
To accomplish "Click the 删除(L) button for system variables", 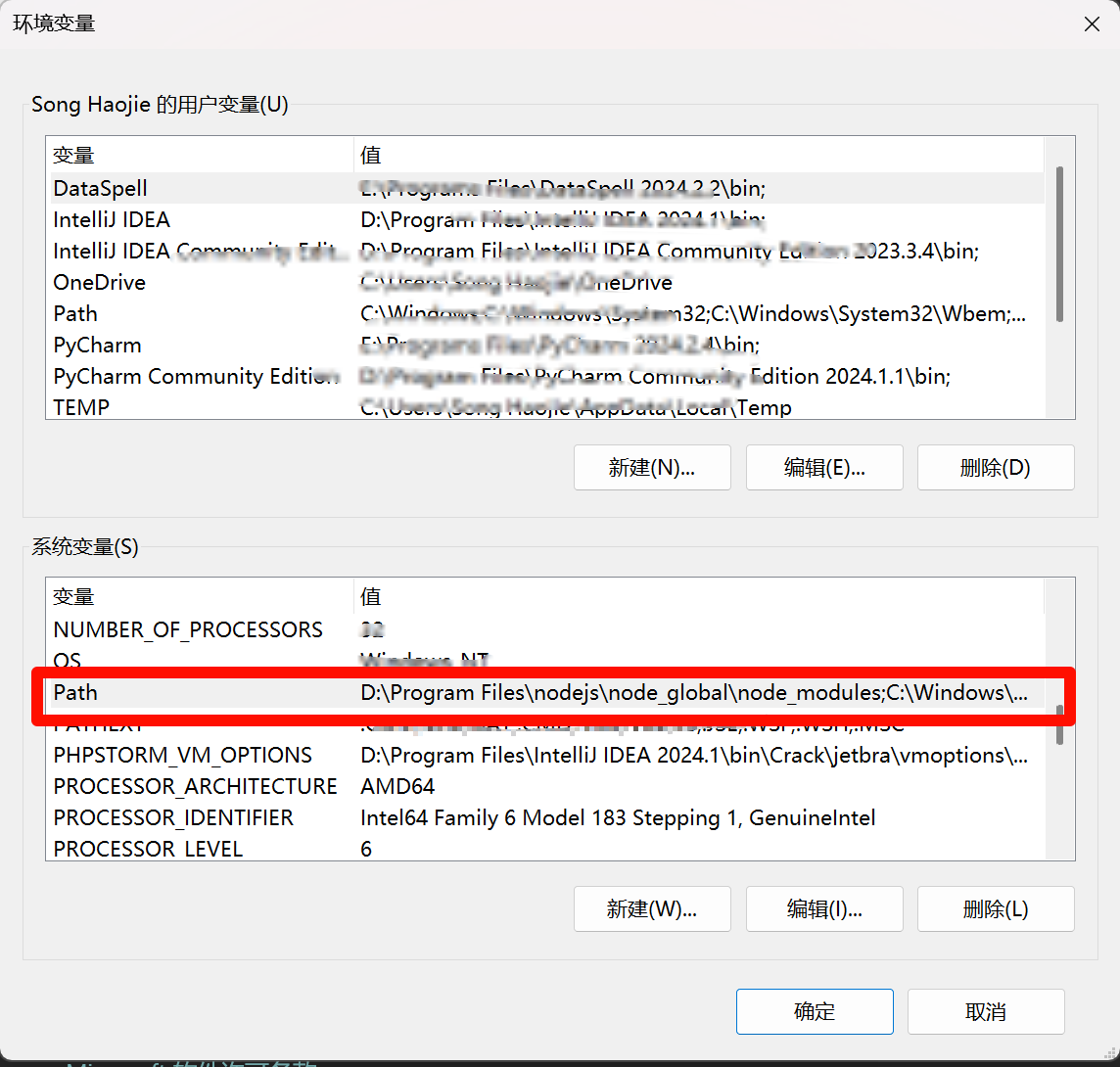I will point(995,908).
